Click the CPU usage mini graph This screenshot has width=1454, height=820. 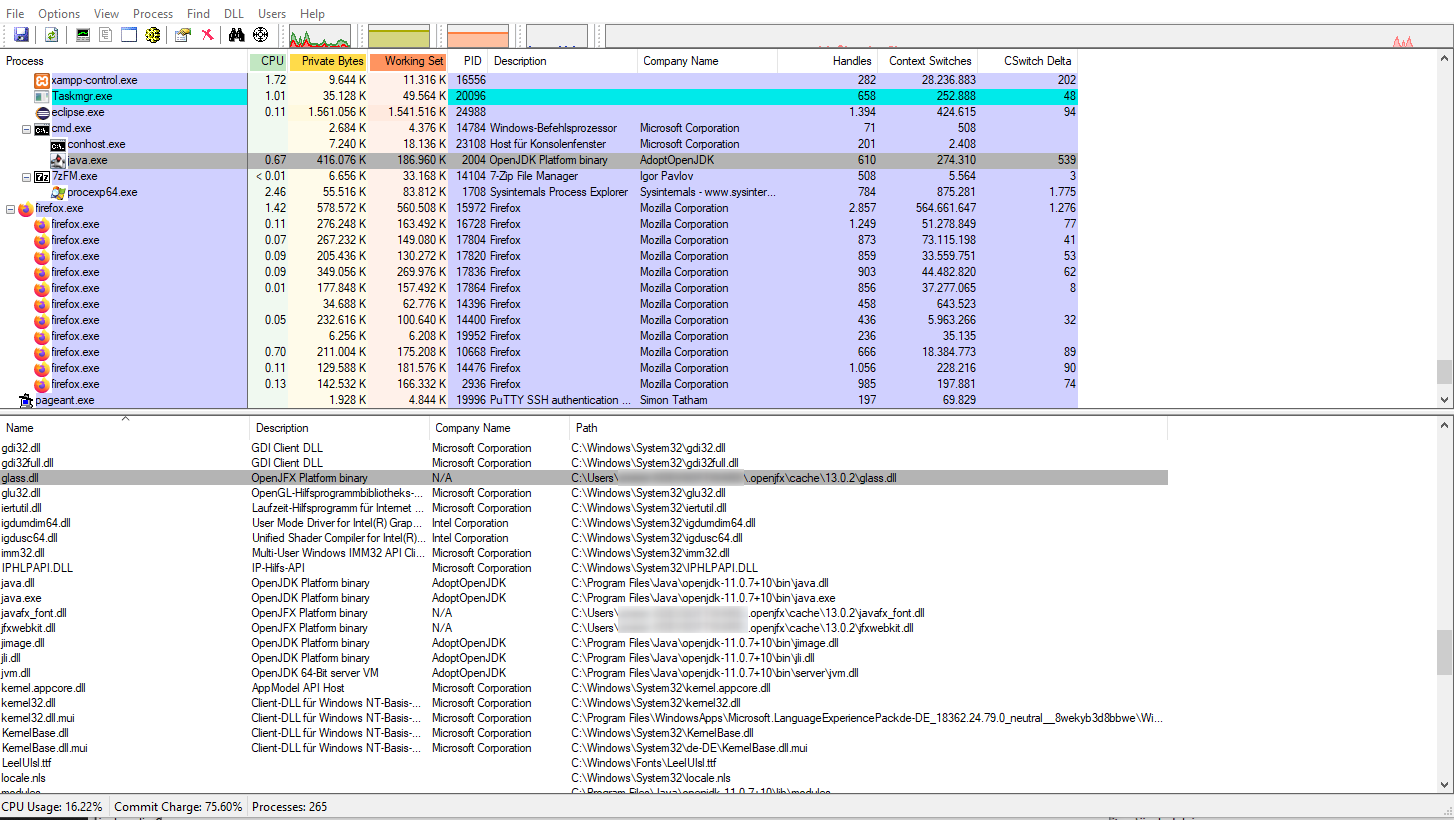click(x=322, y=34)
